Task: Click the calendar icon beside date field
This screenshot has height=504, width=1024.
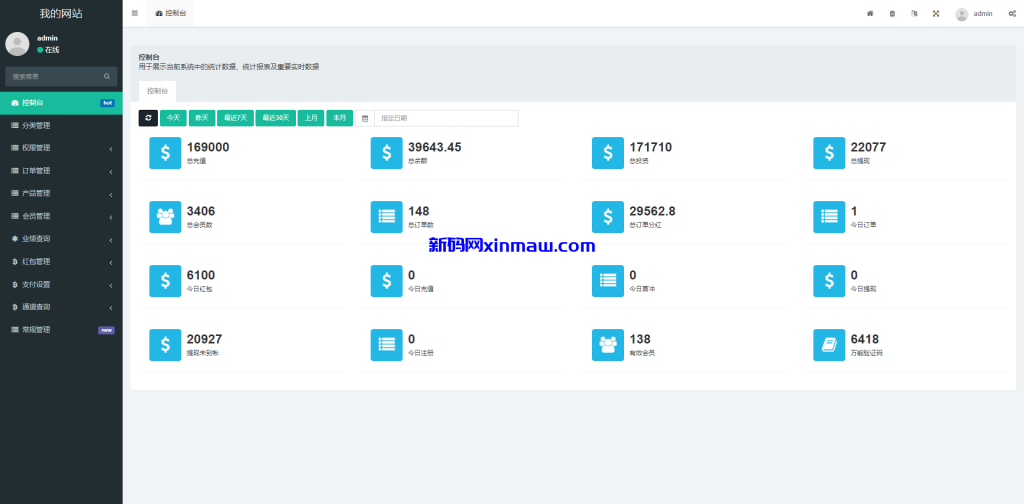Action: click(x=365, y=118)
